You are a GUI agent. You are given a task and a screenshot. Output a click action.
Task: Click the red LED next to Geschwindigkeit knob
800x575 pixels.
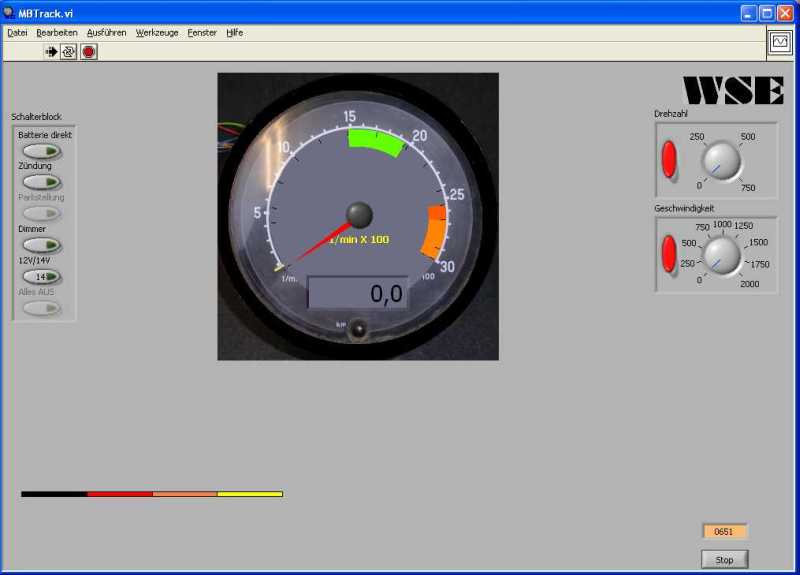click(667, 254)
